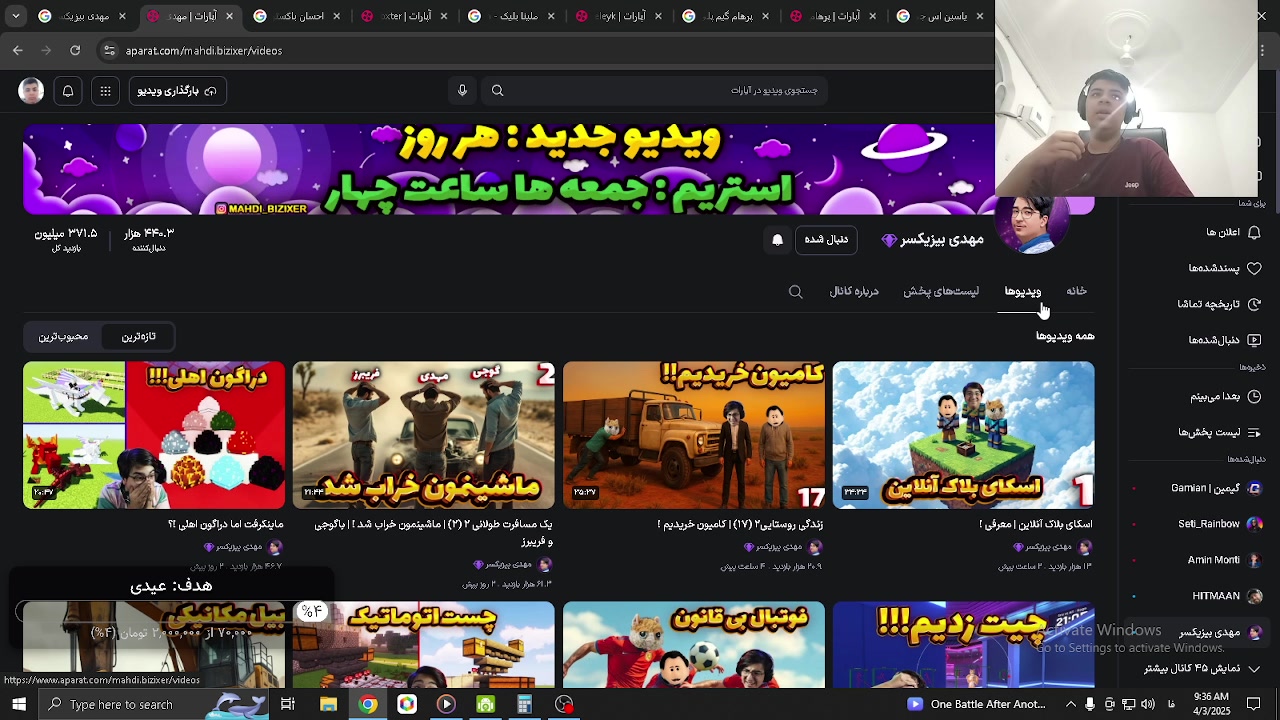The width and height of the screenshot is (1280, 720).
Task: Open the Windows notification center icon
Action: point(1253,705)
